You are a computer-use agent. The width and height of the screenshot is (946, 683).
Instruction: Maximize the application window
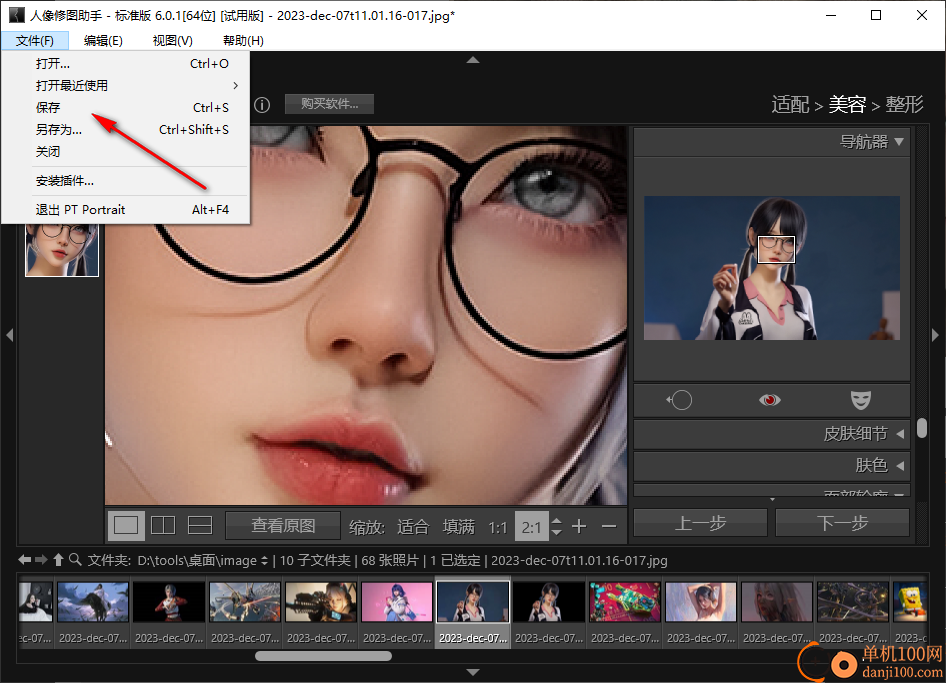coord(876,15)
